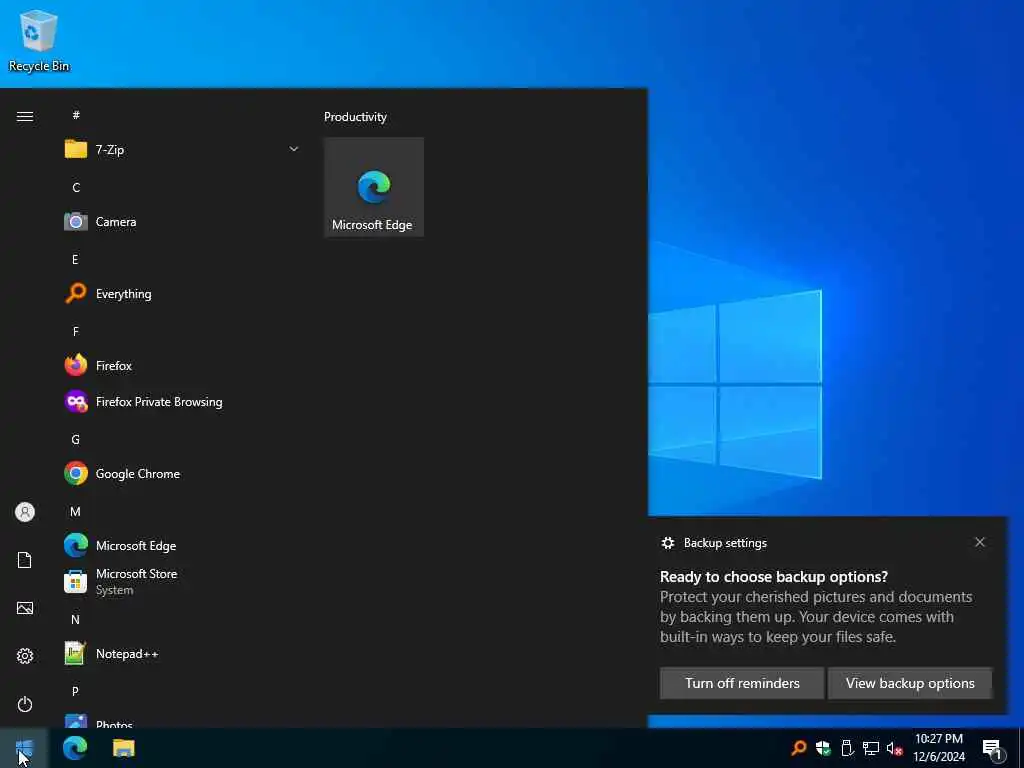Jump via the 'P' letter header
1024x768 pixels.
pyautogui.click(x=76, y=691)
